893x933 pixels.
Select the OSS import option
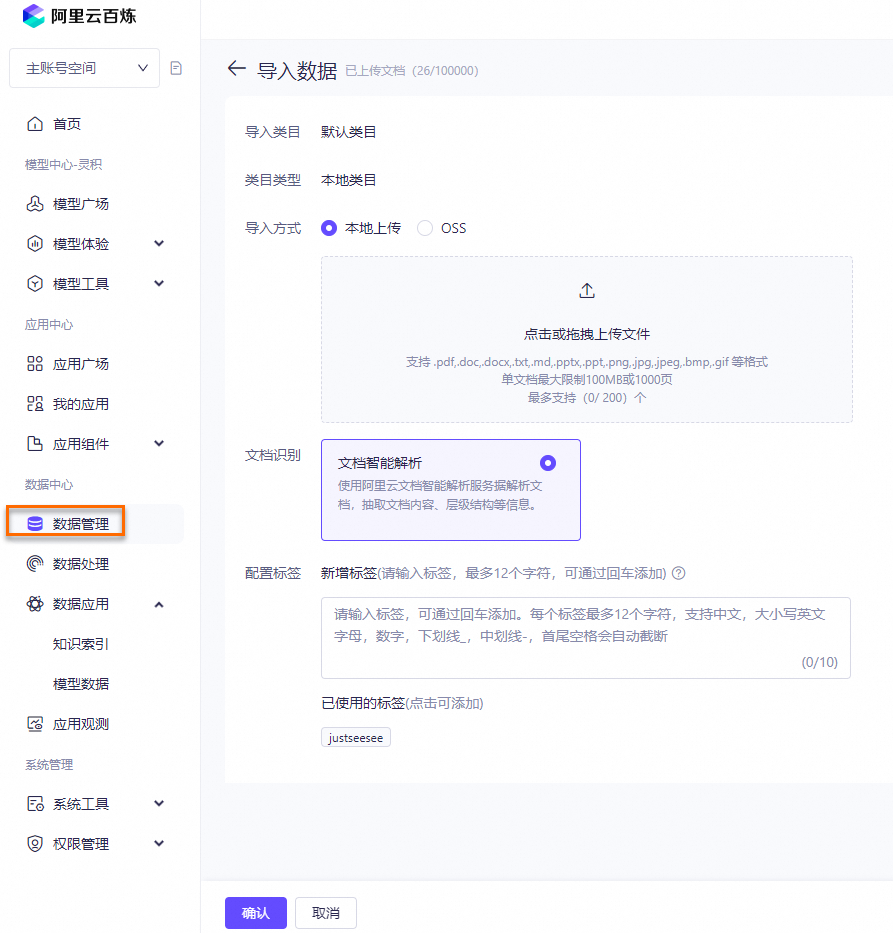tap(425, 228)
